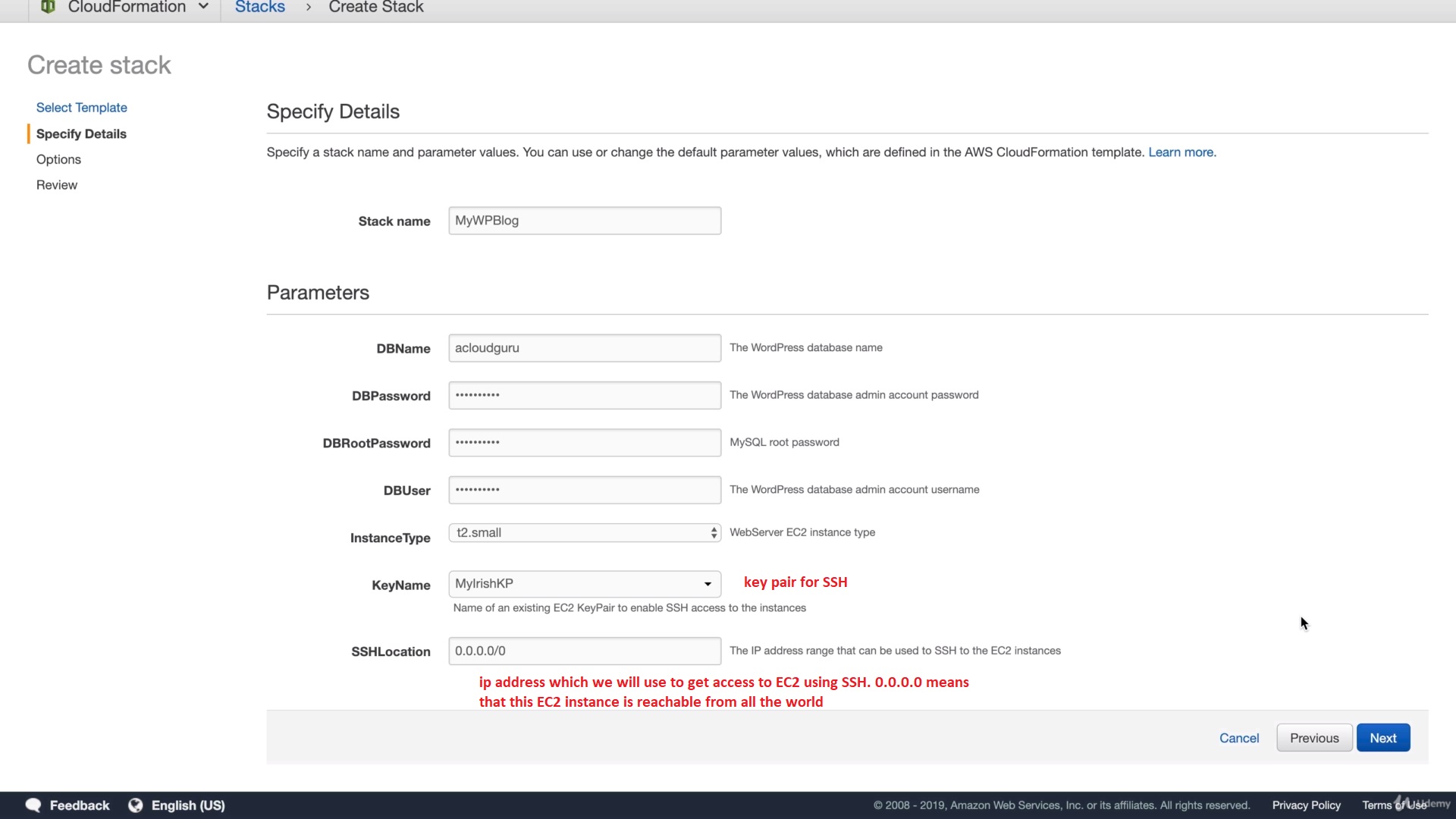Open the CloudFormation dropdown chevron
The image size is (1456, 819).
pos(203,7)
